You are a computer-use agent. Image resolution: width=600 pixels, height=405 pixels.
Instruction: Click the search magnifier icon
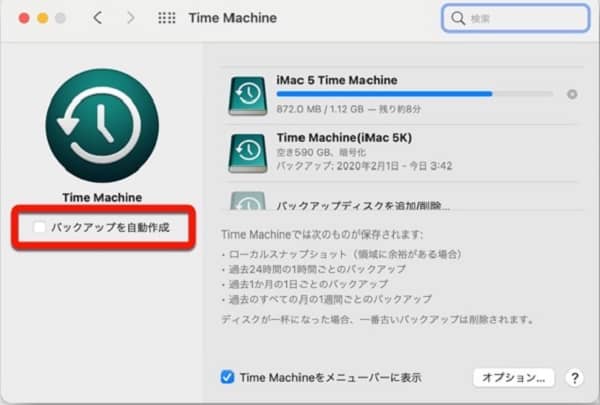click(458, 18)
